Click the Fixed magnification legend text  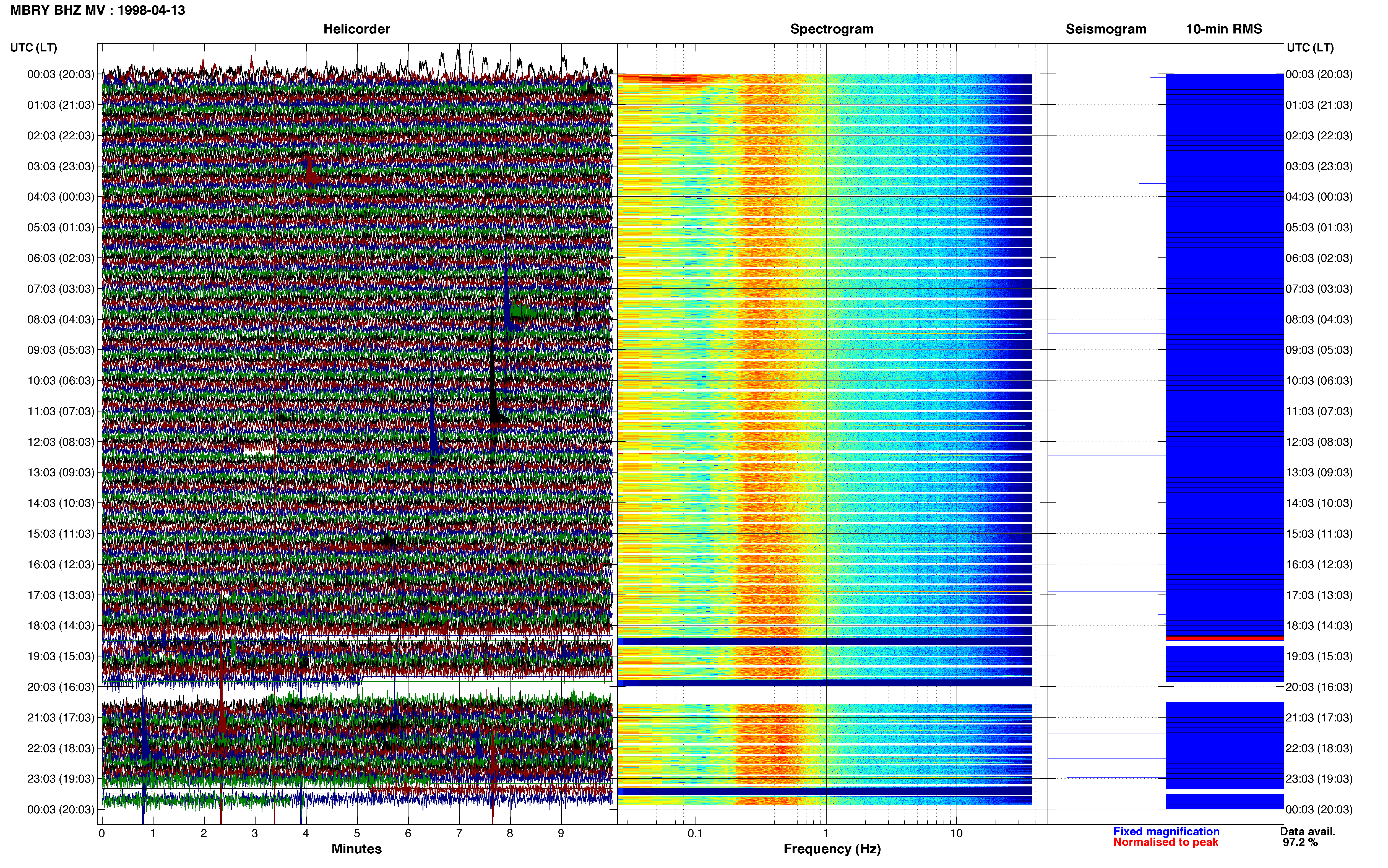point(1166,831)
